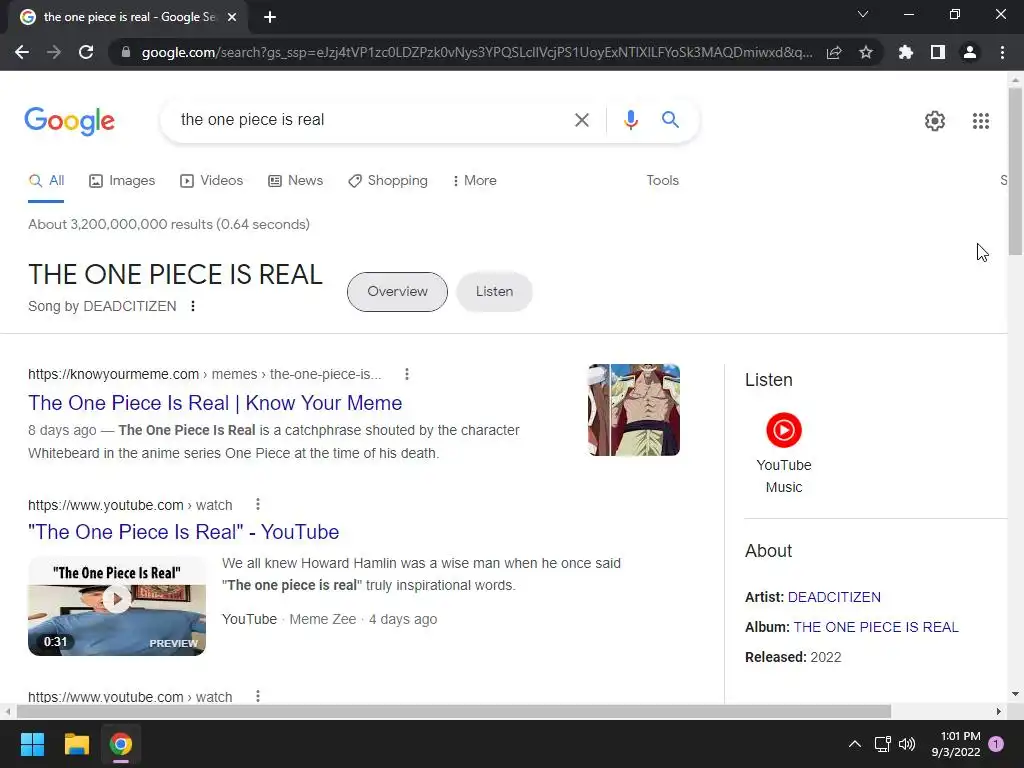The width and height of the screenshot is (1024, 768).
Task: Toggle the Chrome side panel
Action: [x=938, y=52]
